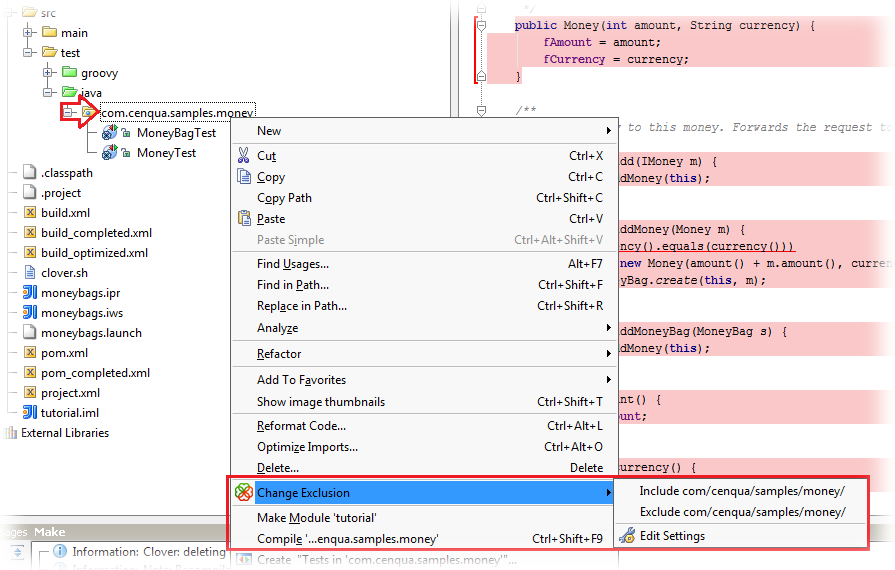Expand the main folder

(28, 33)
